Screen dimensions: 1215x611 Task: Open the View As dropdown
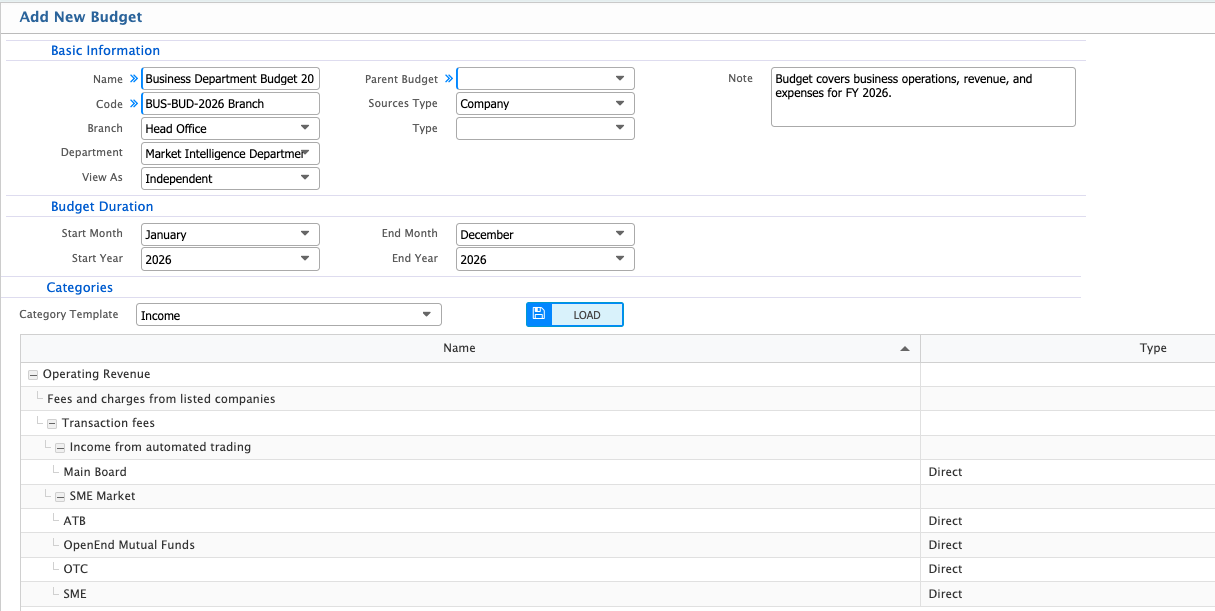(x=306, y=177)
